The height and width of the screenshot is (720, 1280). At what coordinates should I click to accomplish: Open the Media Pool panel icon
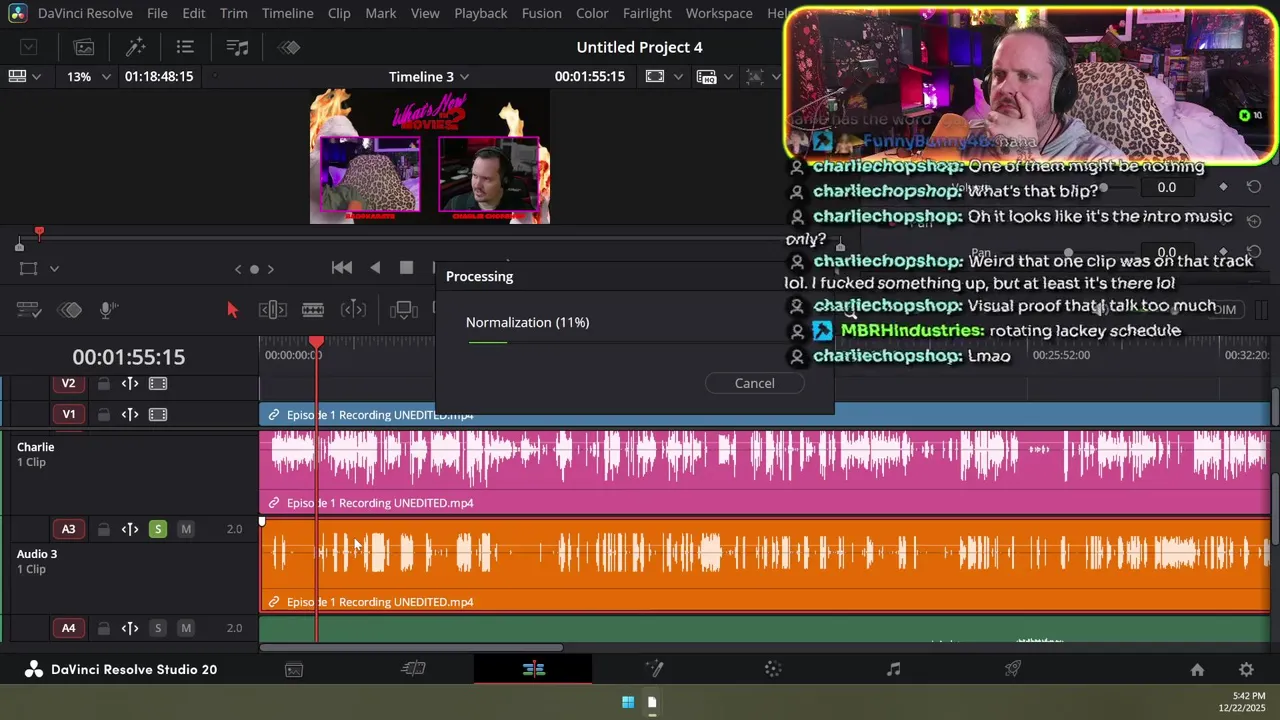(x=84, y=47)
